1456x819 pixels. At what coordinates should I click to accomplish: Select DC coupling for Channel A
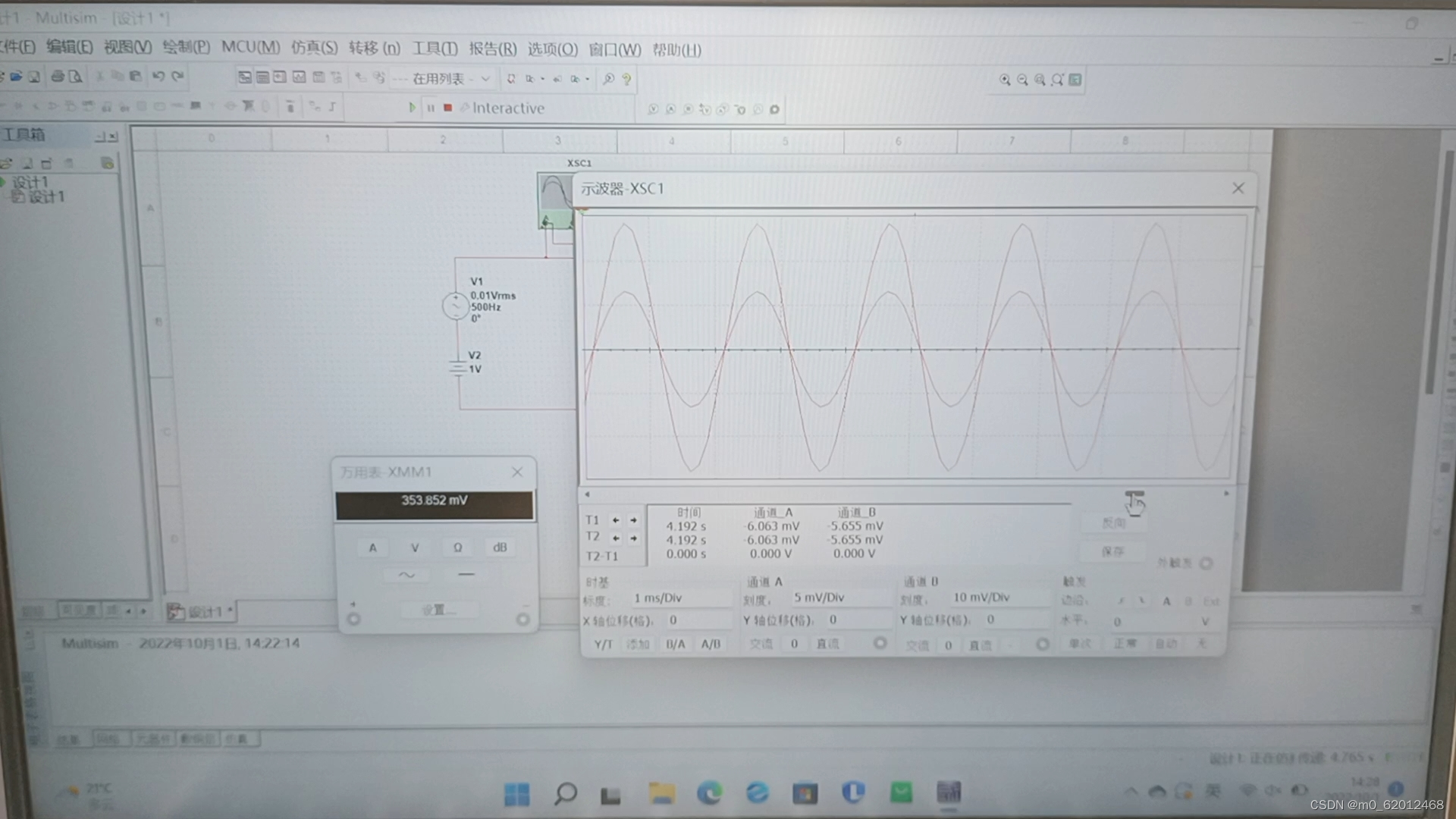tap(827, 644)
